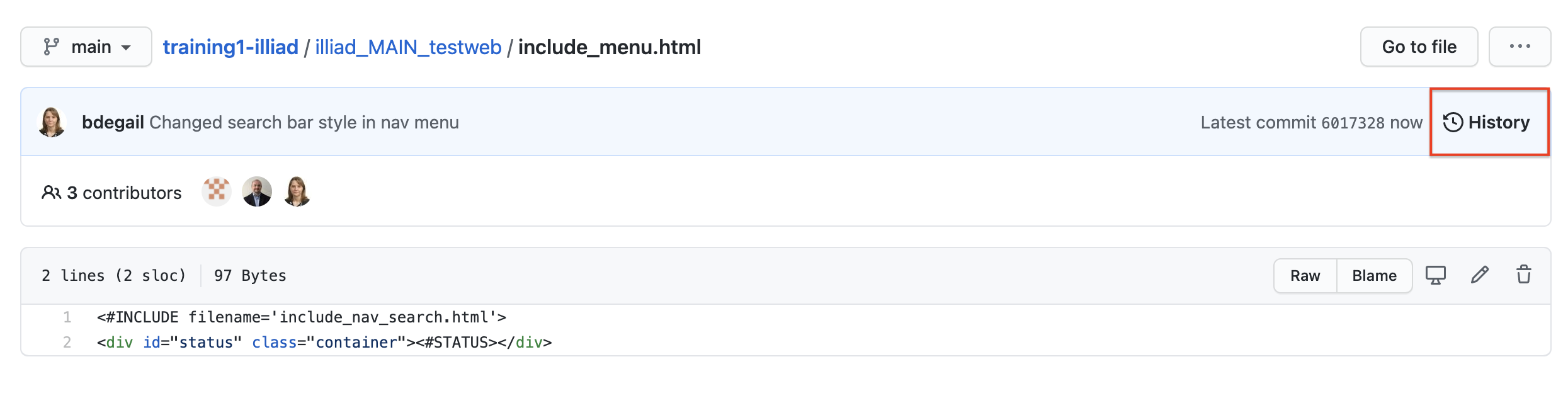Open bdegail author profile link
1568x398 pixels.
(113, 122)
